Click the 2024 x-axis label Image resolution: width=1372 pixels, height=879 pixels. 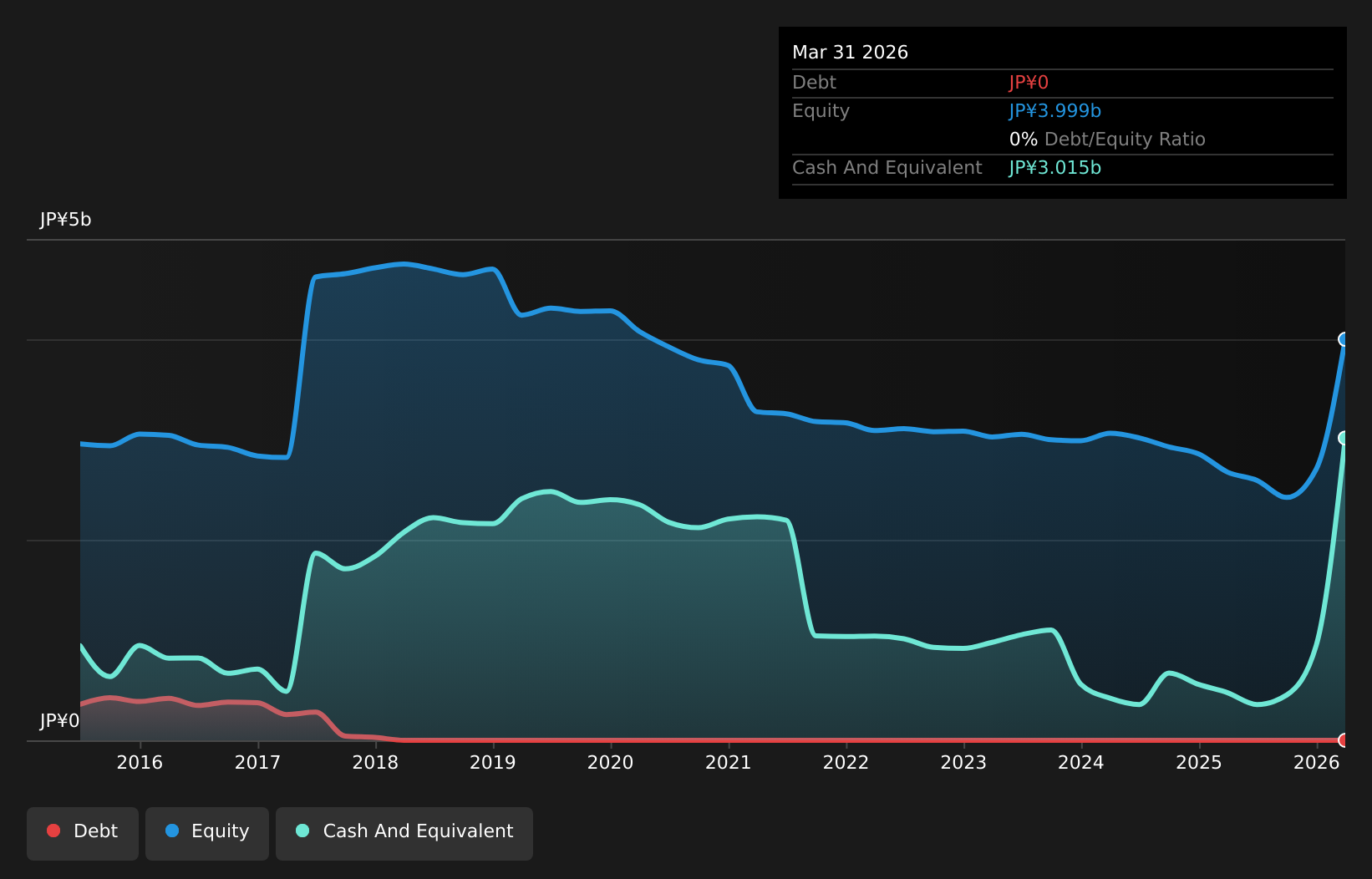pos(1081,762)
